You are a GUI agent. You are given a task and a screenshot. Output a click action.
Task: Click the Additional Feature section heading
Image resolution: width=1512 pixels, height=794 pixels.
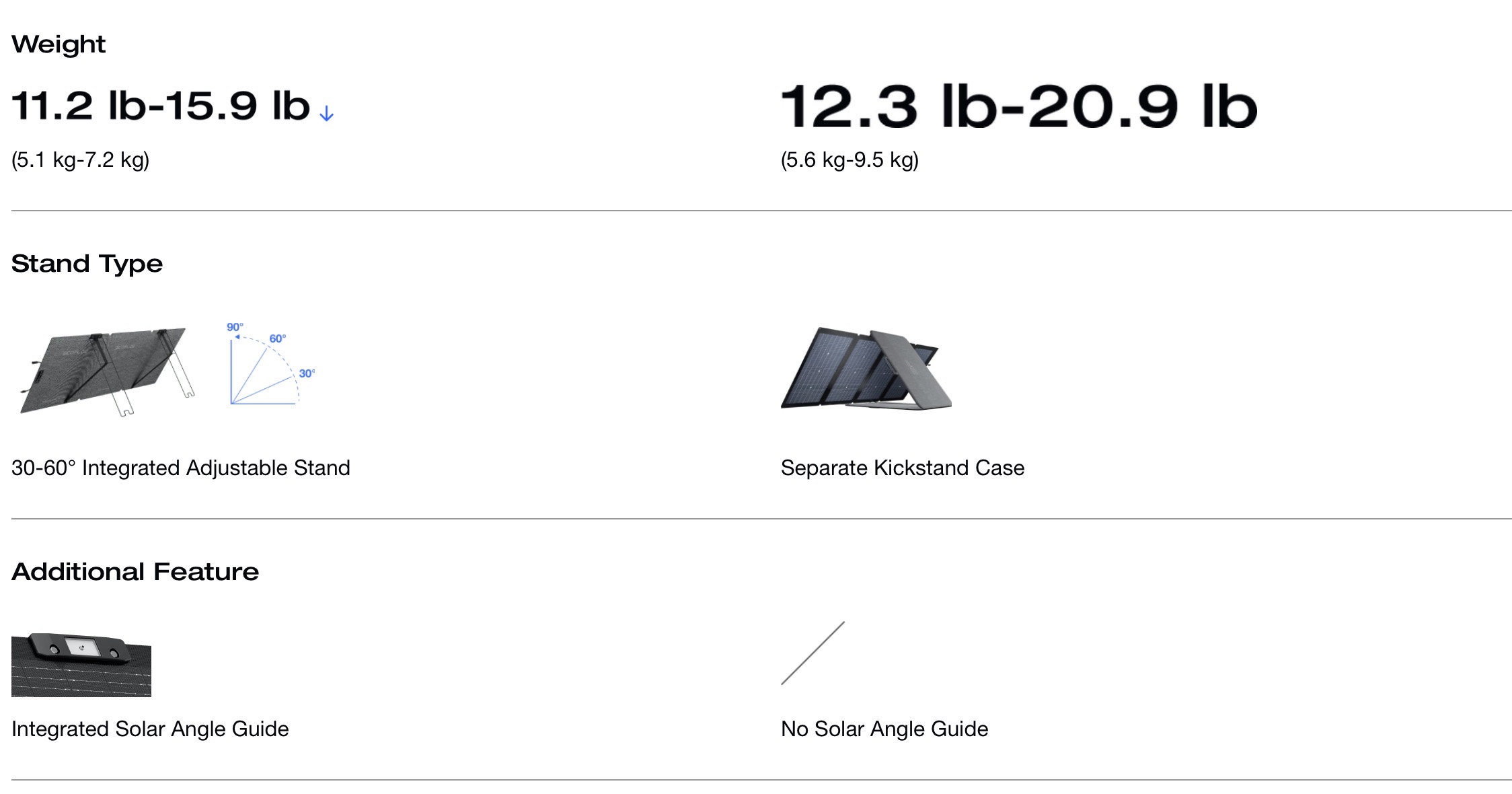(135, 572)
